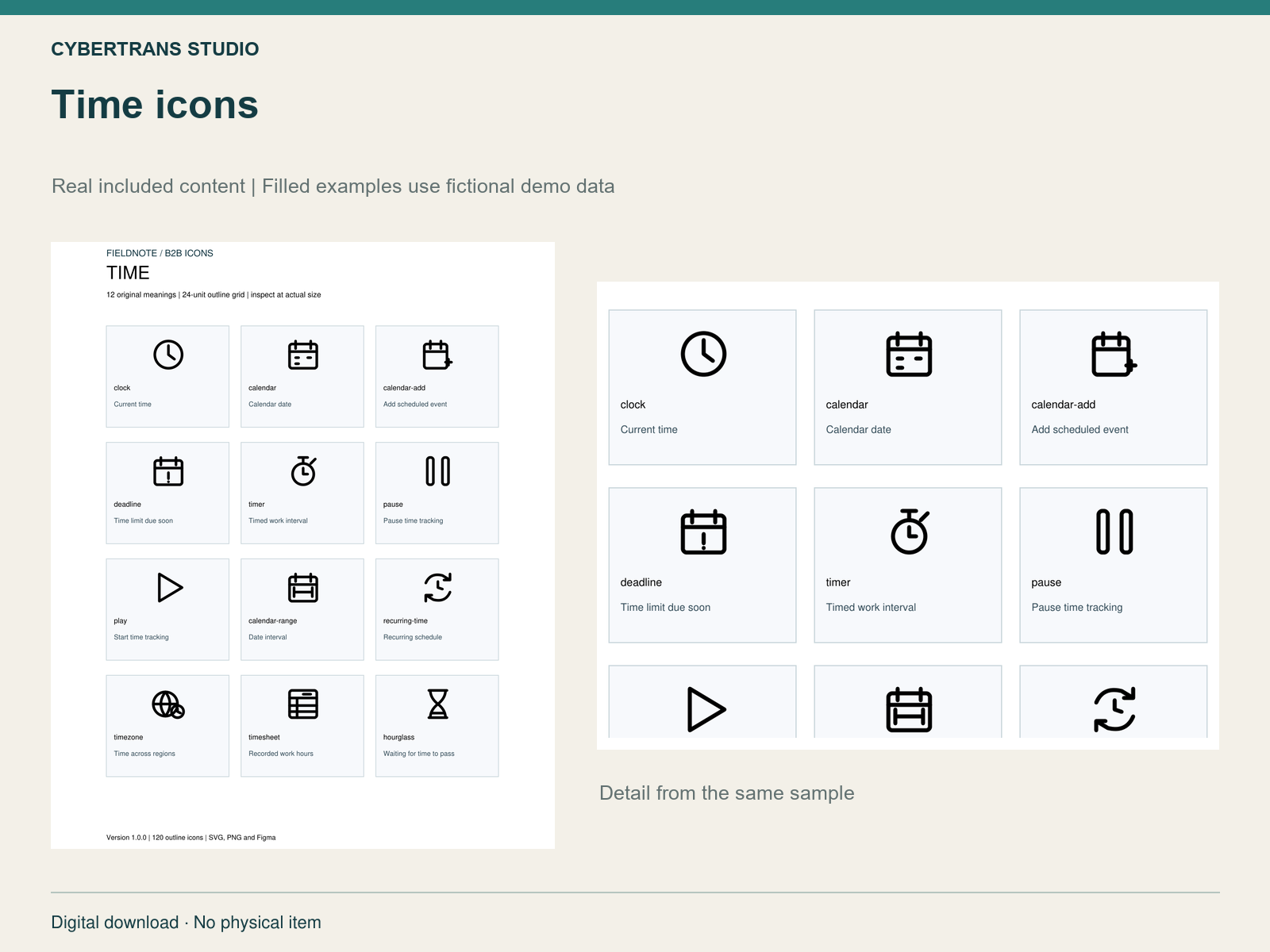Click the large recurring-time icon in the detail view
The height and width of the screenshot is (952, 1270).
1114,709
